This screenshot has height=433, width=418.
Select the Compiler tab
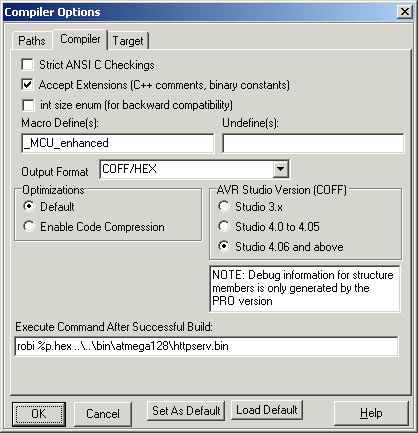(80, 39)
